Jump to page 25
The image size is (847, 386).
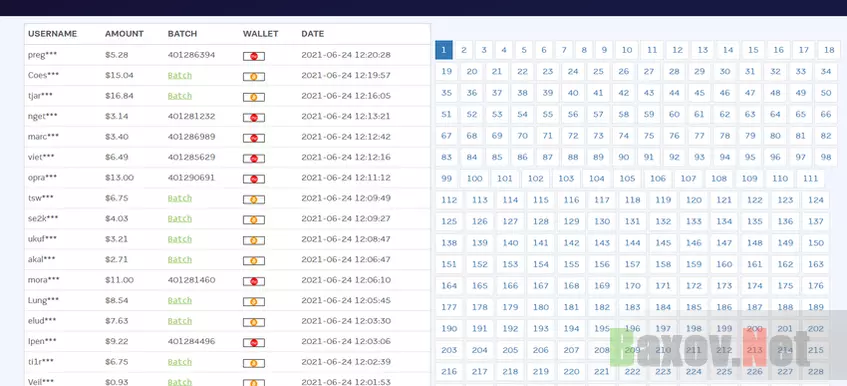coord(599,71)
